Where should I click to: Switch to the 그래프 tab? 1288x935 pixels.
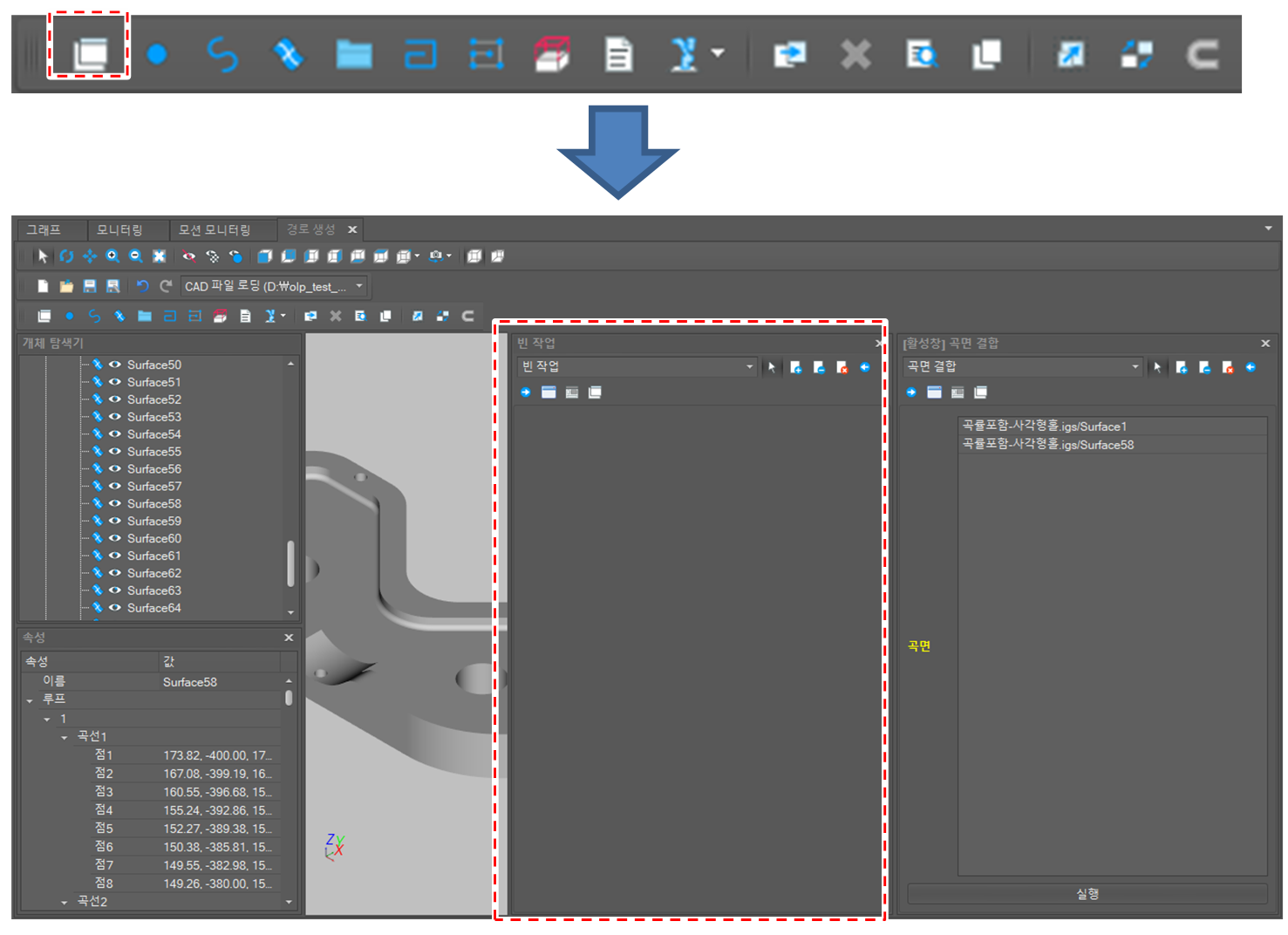[44, 229]
